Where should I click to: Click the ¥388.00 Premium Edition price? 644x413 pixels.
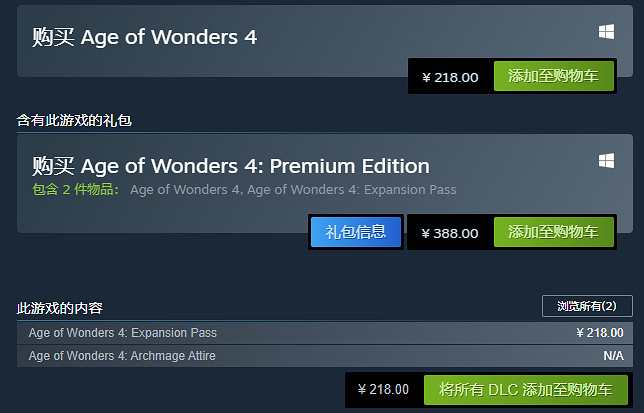pyautogui.click(x=450, y=233)
